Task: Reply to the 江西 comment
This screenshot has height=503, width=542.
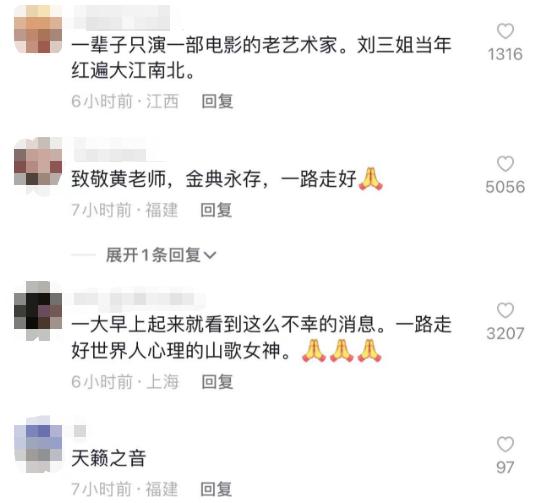Action: pyautogui.click(x=217, y=101)
